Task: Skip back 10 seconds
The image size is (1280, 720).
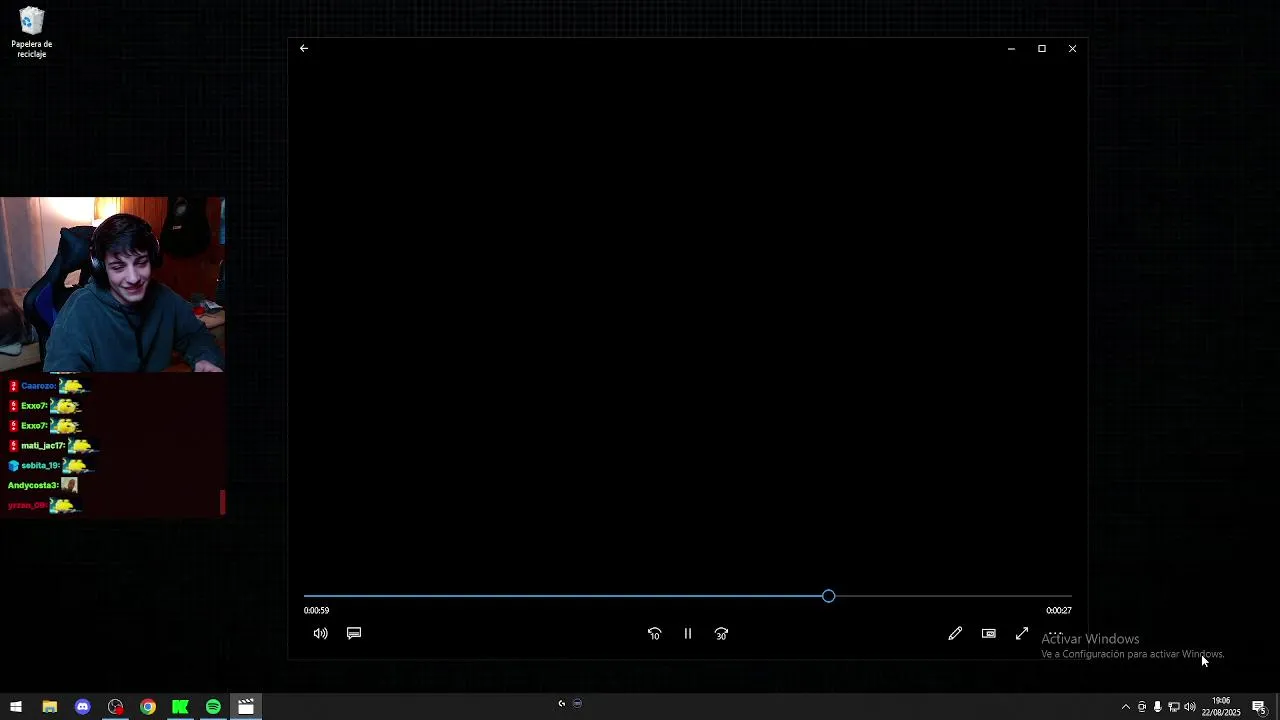Action: click(x=654, y=633)
